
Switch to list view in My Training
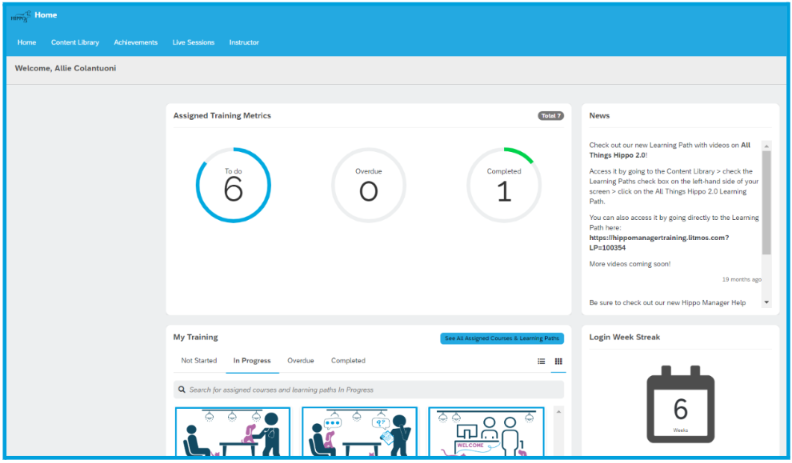[541, 361]
